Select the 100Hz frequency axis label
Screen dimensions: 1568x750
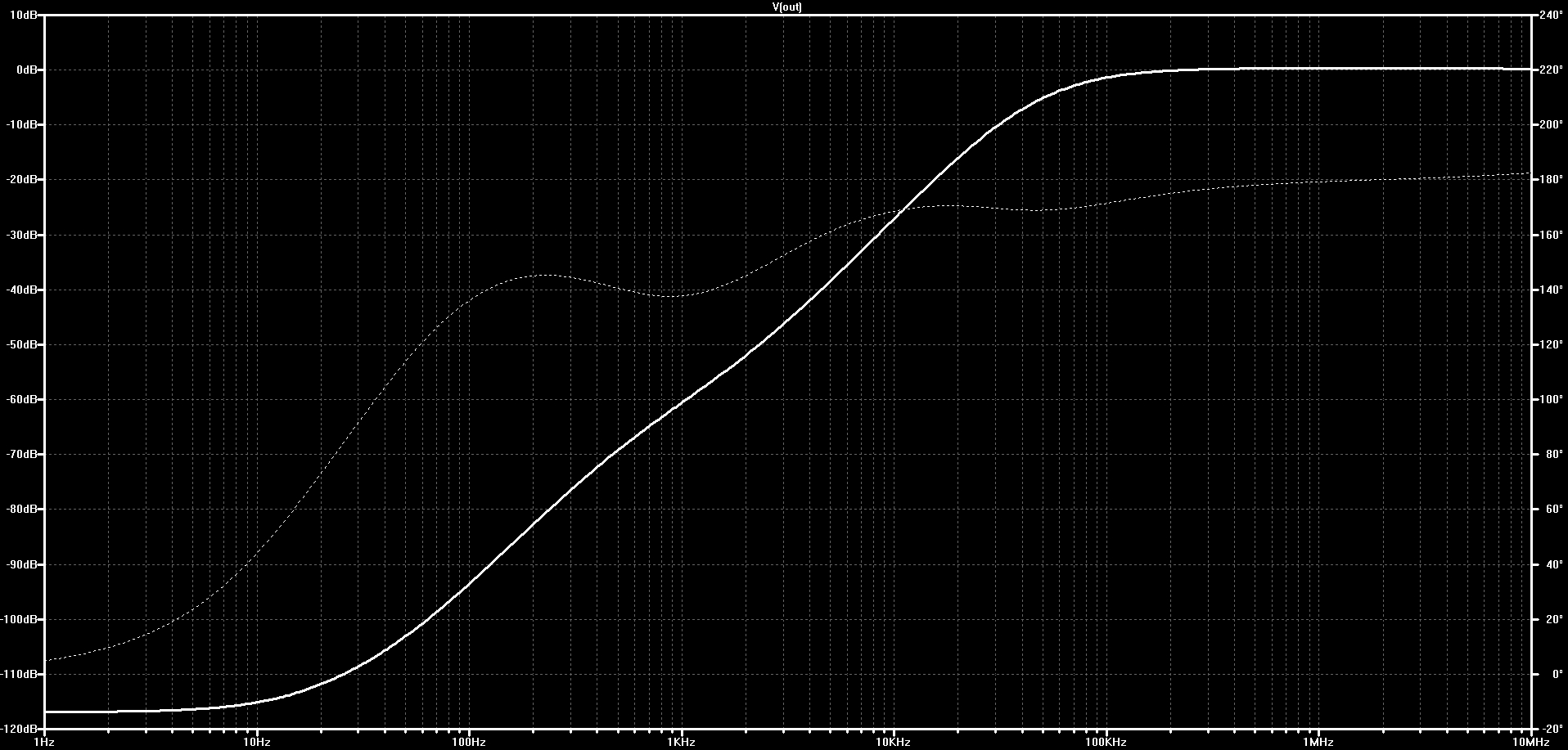[x=469, y=742]
